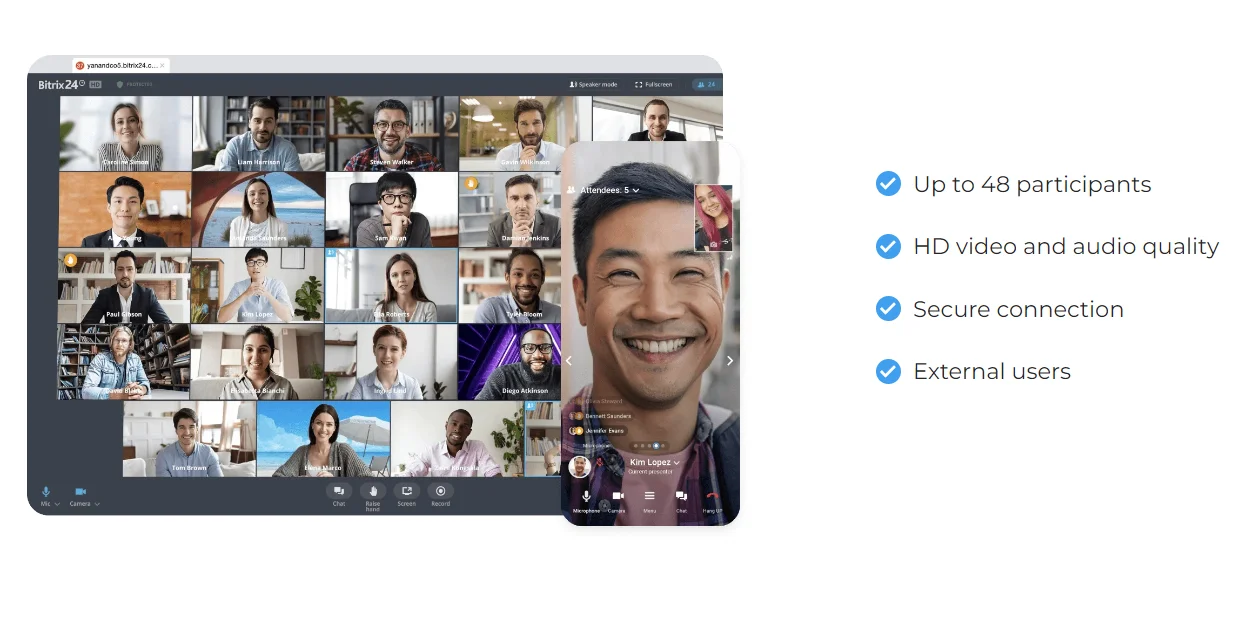1252x617 pixels.
Task: Mute the Microphone in the mobile call
Action: click(x=586, y=497)
